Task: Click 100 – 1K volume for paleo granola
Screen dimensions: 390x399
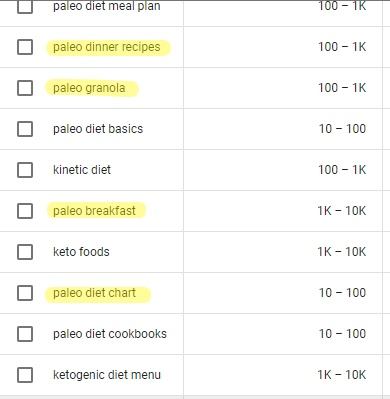Action: (342, 88)
